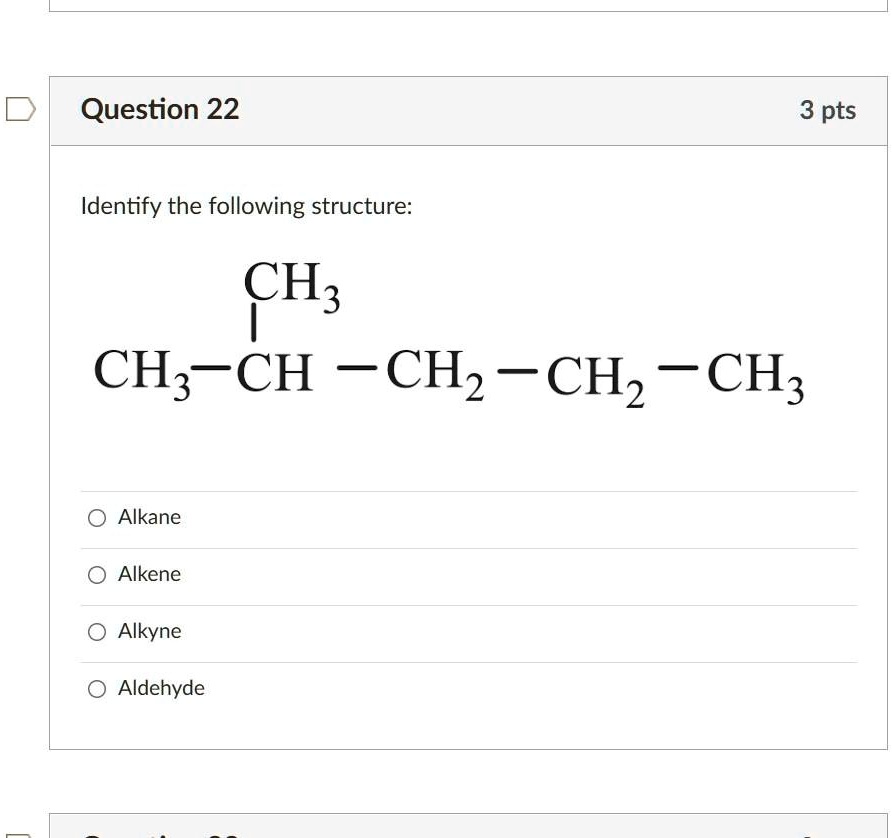Viewport: 892px width, 838px height.
Task: Click the partially visible panel at the very top
Action: click(468, 6)
